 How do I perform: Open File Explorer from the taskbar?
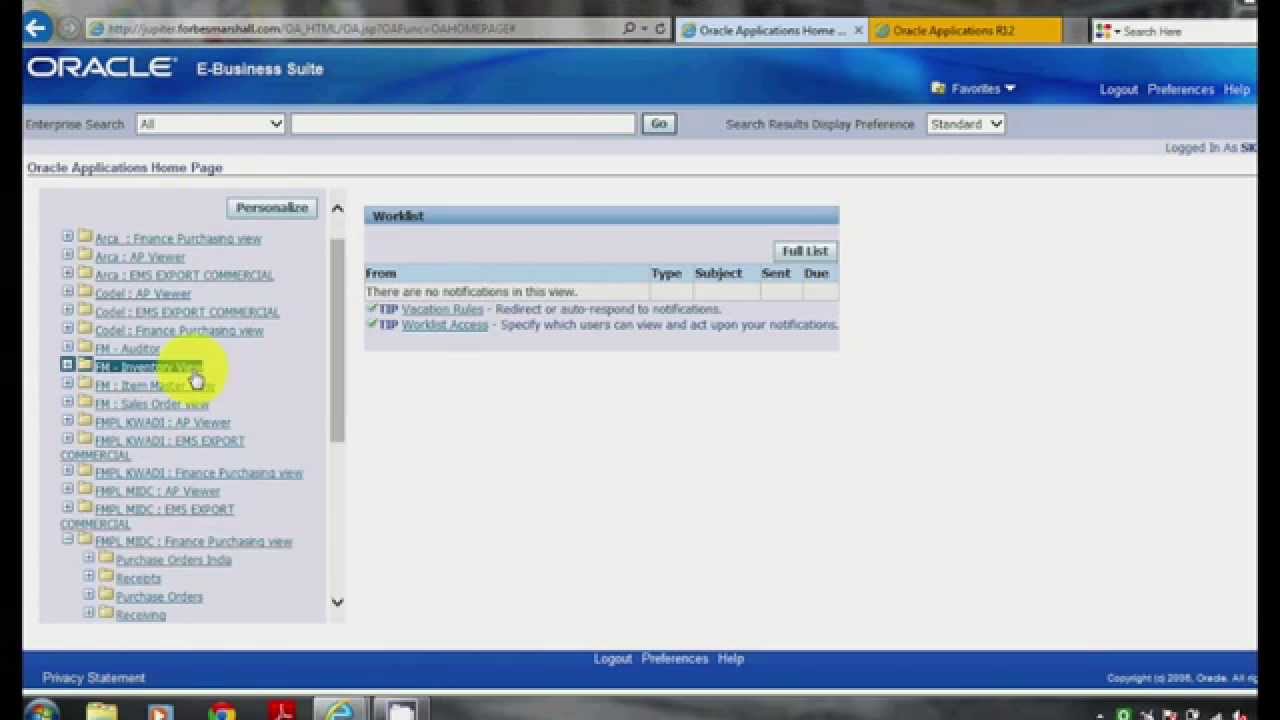click(x=102, y=712)
